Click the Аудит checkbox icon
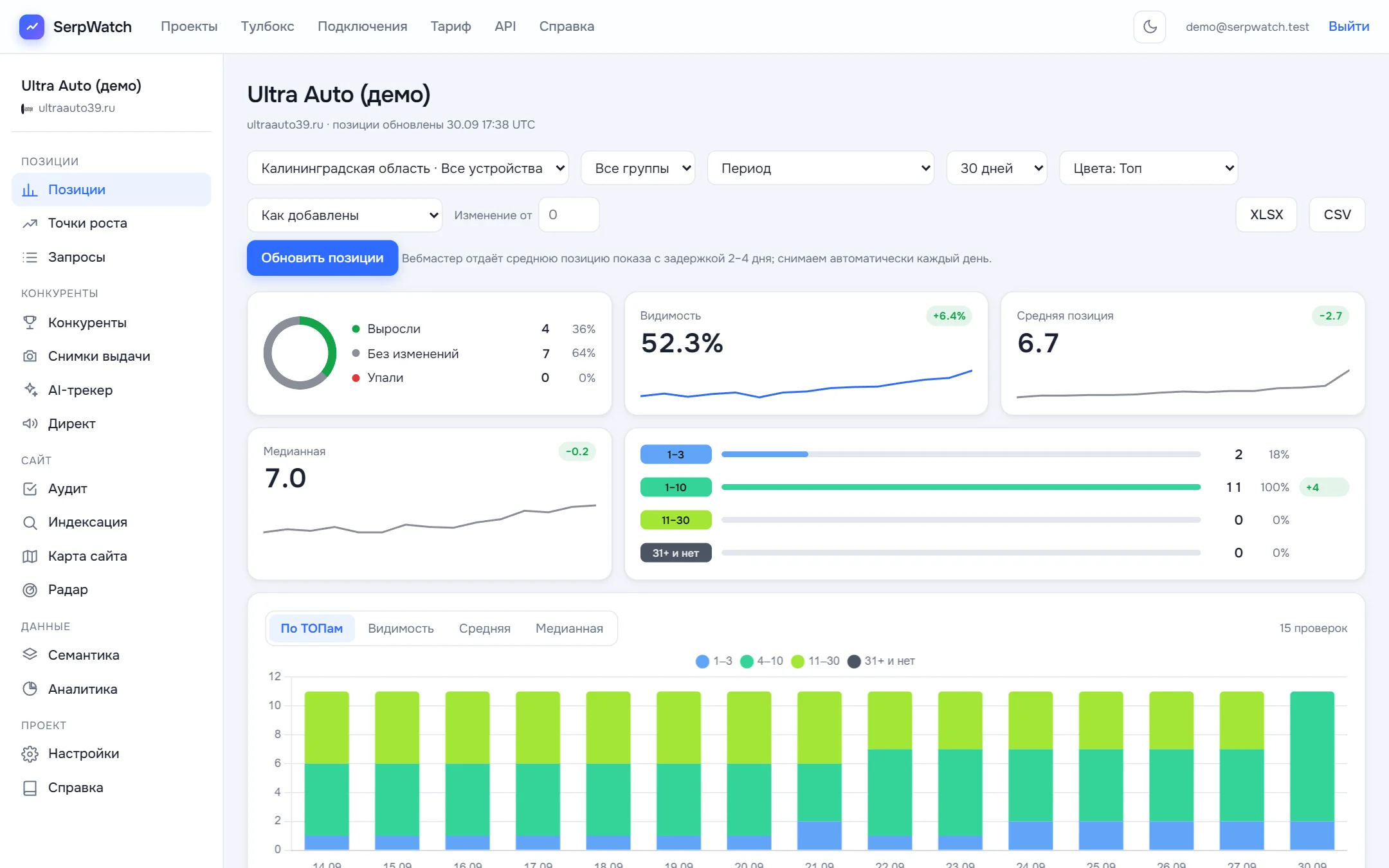The width and height of the screenshot is (1389, 868). tap(30, 489)
